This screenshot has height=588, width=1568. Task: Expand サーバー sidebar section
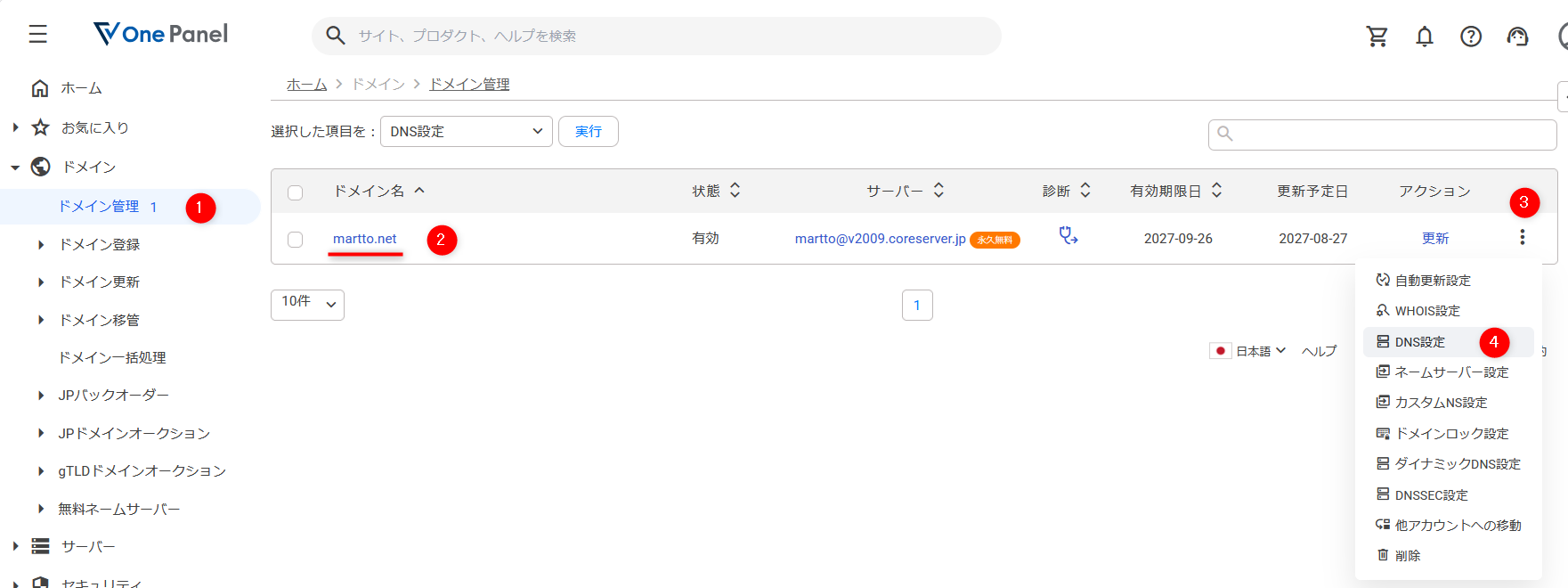click(x=15, y=546)
